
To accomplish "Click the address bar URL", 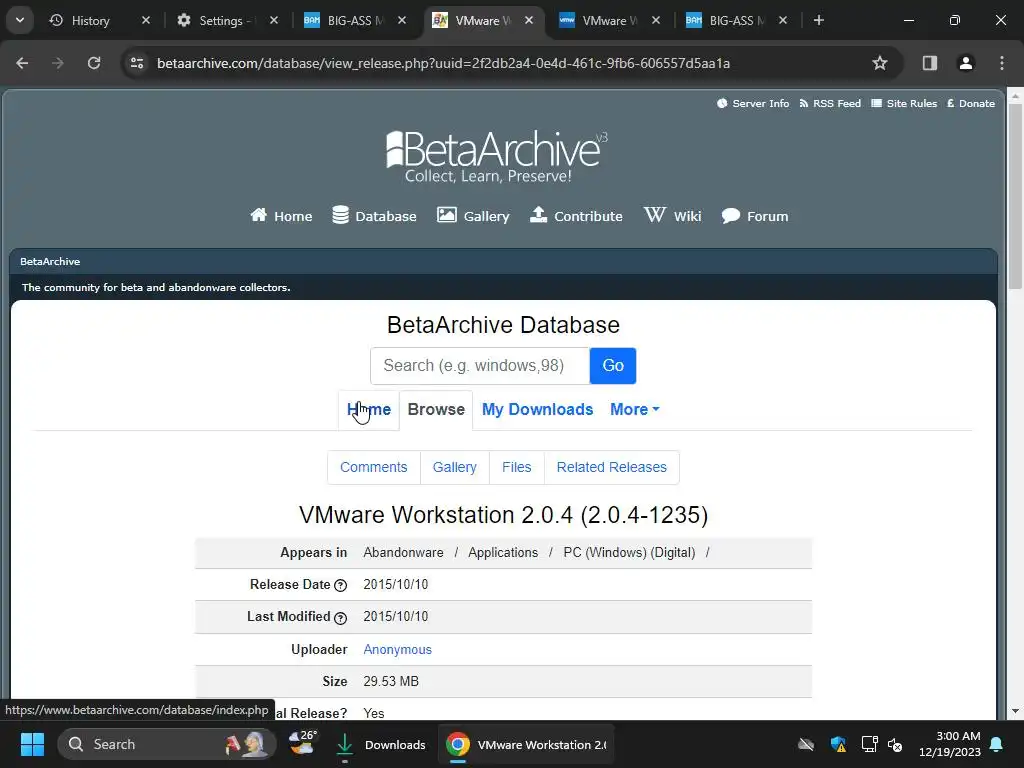I will (x=443, y=63).
